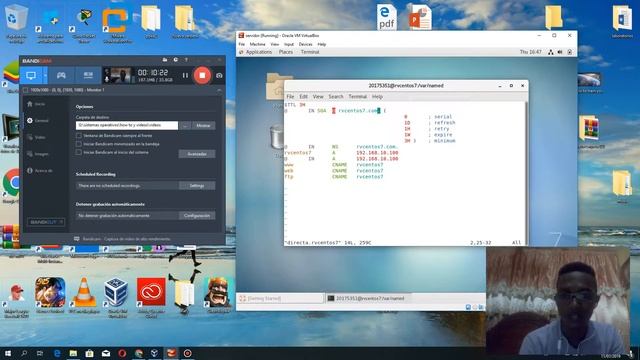Open CentOS Places menu
640x360 pixels.
(x=286, y=52)
